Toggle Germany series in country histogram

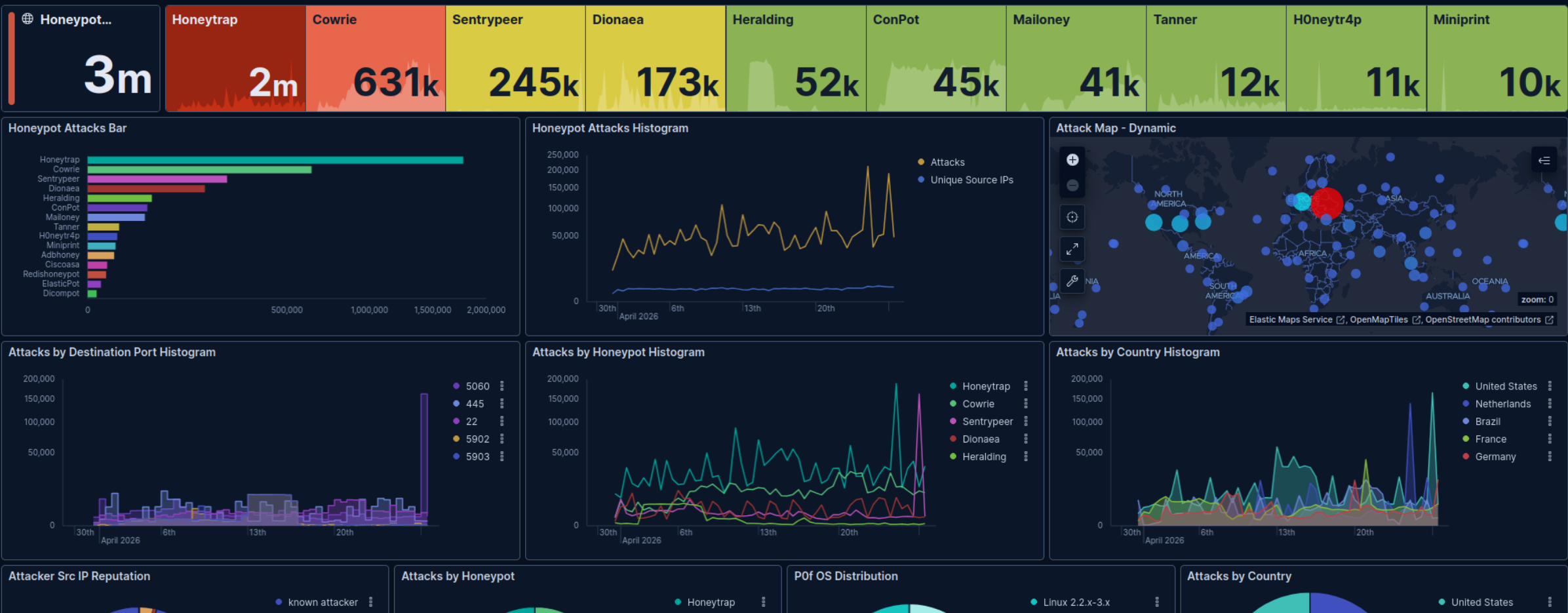pyautogui.click(x=1495, y=457)
